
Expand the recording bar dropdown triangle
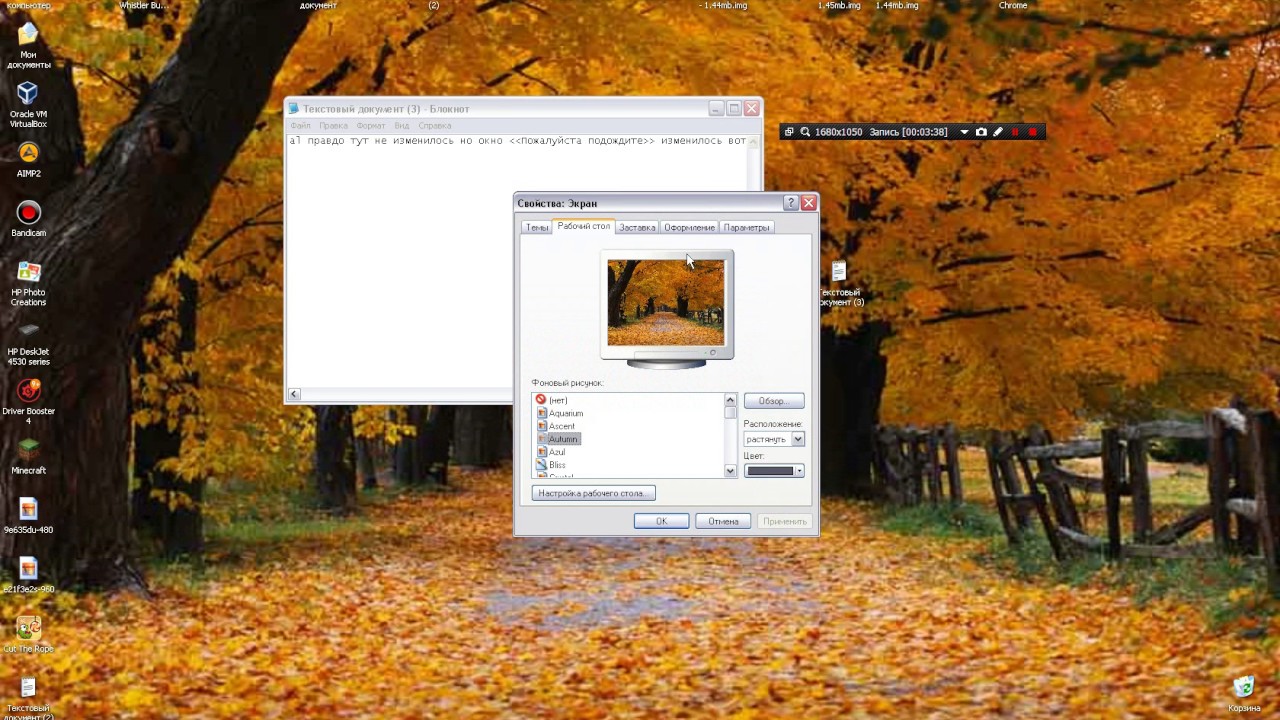964,132
